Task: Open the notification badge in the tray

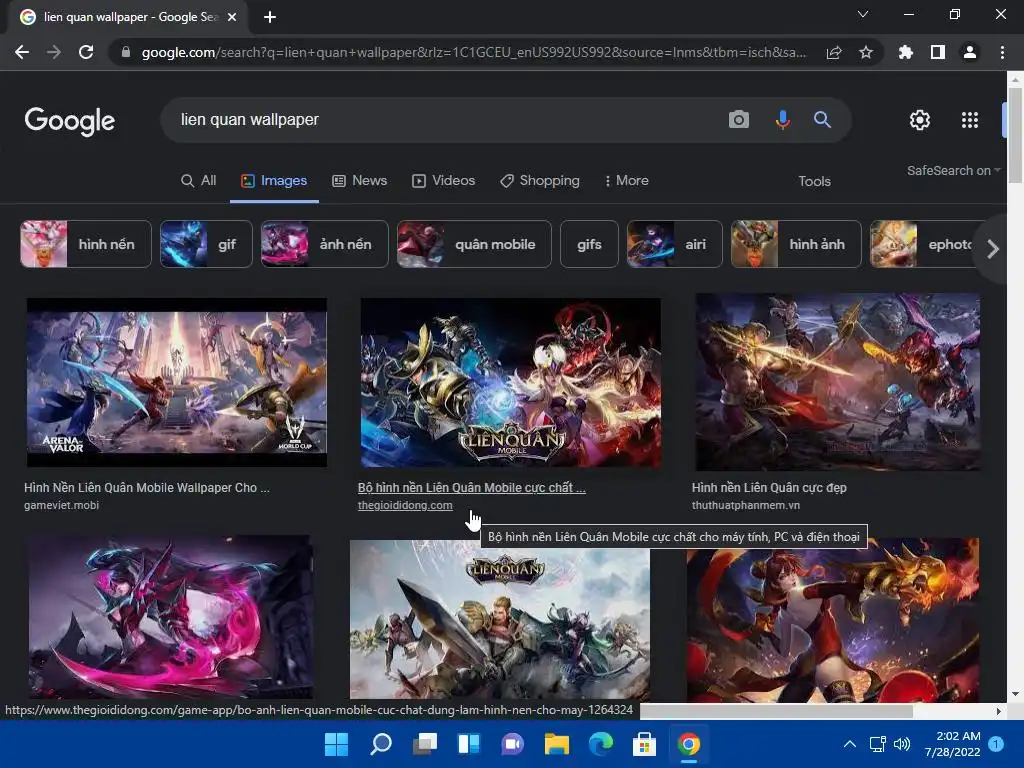Action: (996, 744)
